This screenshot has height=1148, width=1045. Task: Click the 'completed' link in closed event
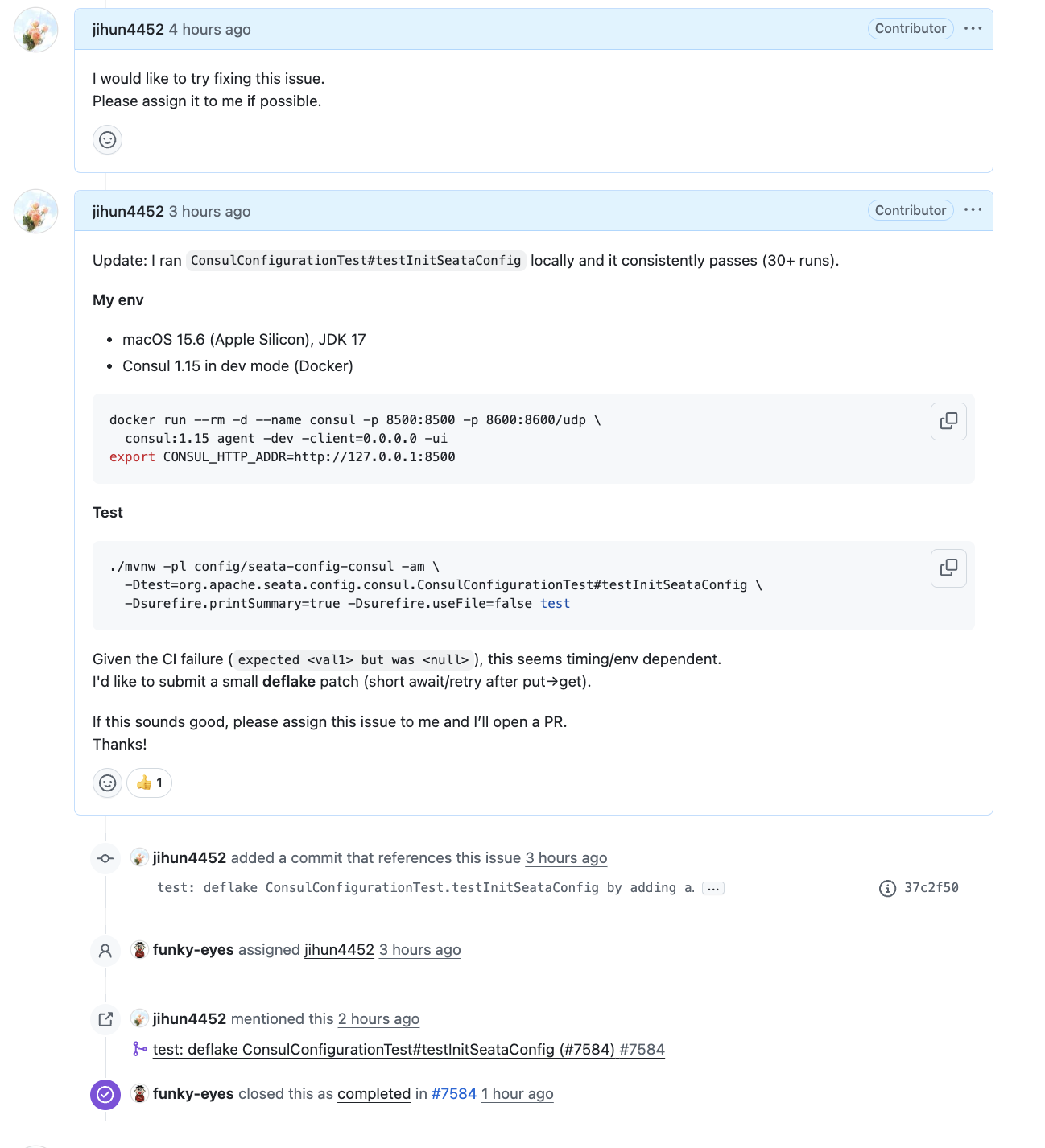pyautogui.click(x=374, y=1093)
